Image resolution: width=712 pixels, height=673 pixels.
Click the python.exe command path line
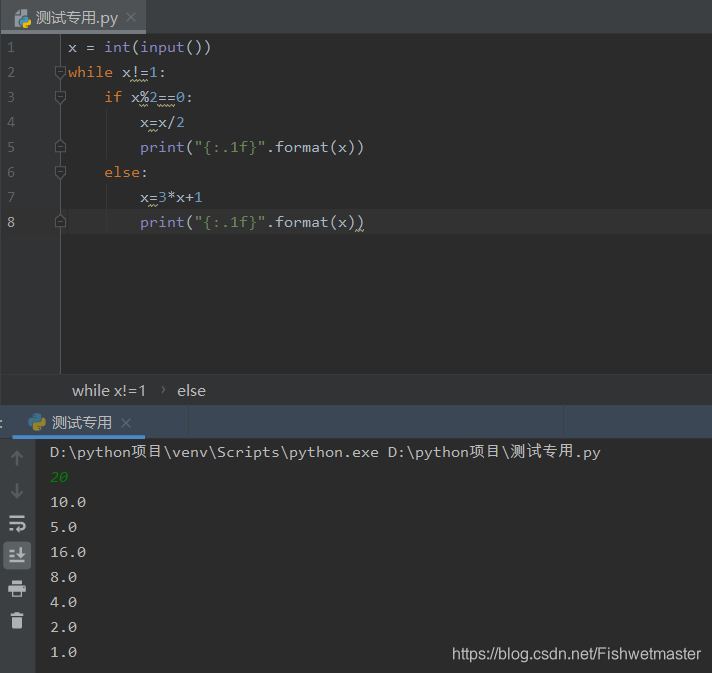[x=325, y=452]
